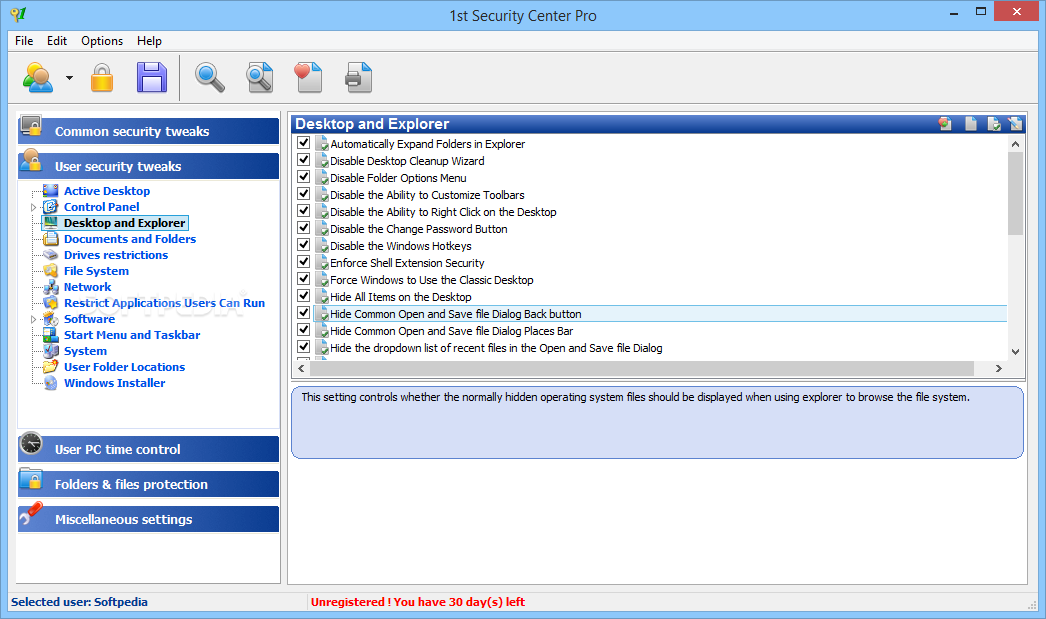Click the page with pencil header icon
This screenshot has width=1046, height=619.
point(1015,123)
